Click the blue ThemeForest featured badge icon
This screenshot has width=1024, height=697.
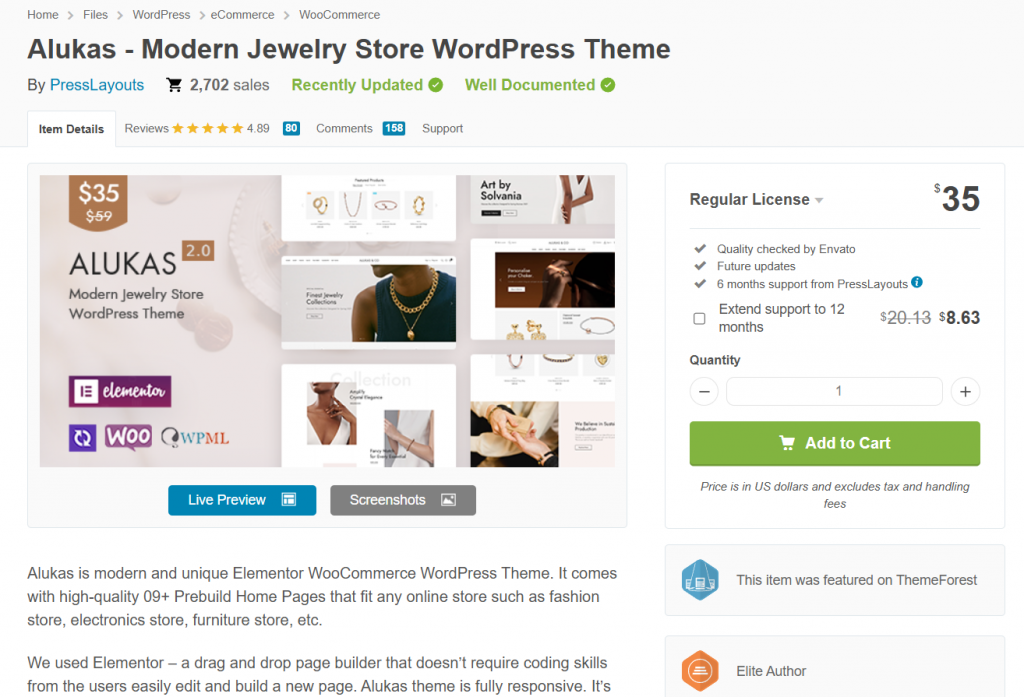click(700, 579)
